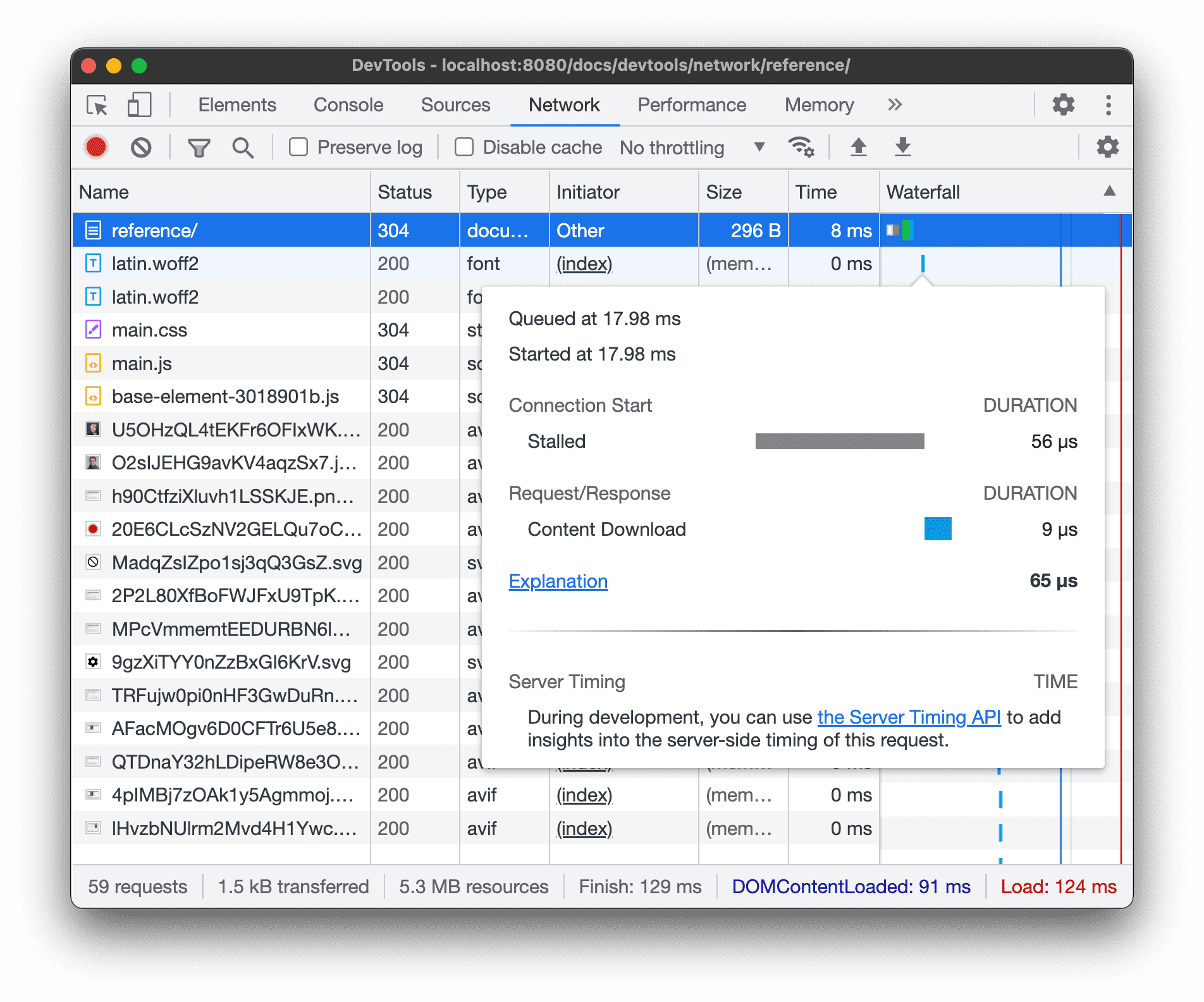Screen dimensions: 1204x1002
Task: Enable the Disable cache checkbox
Action: 464,147
